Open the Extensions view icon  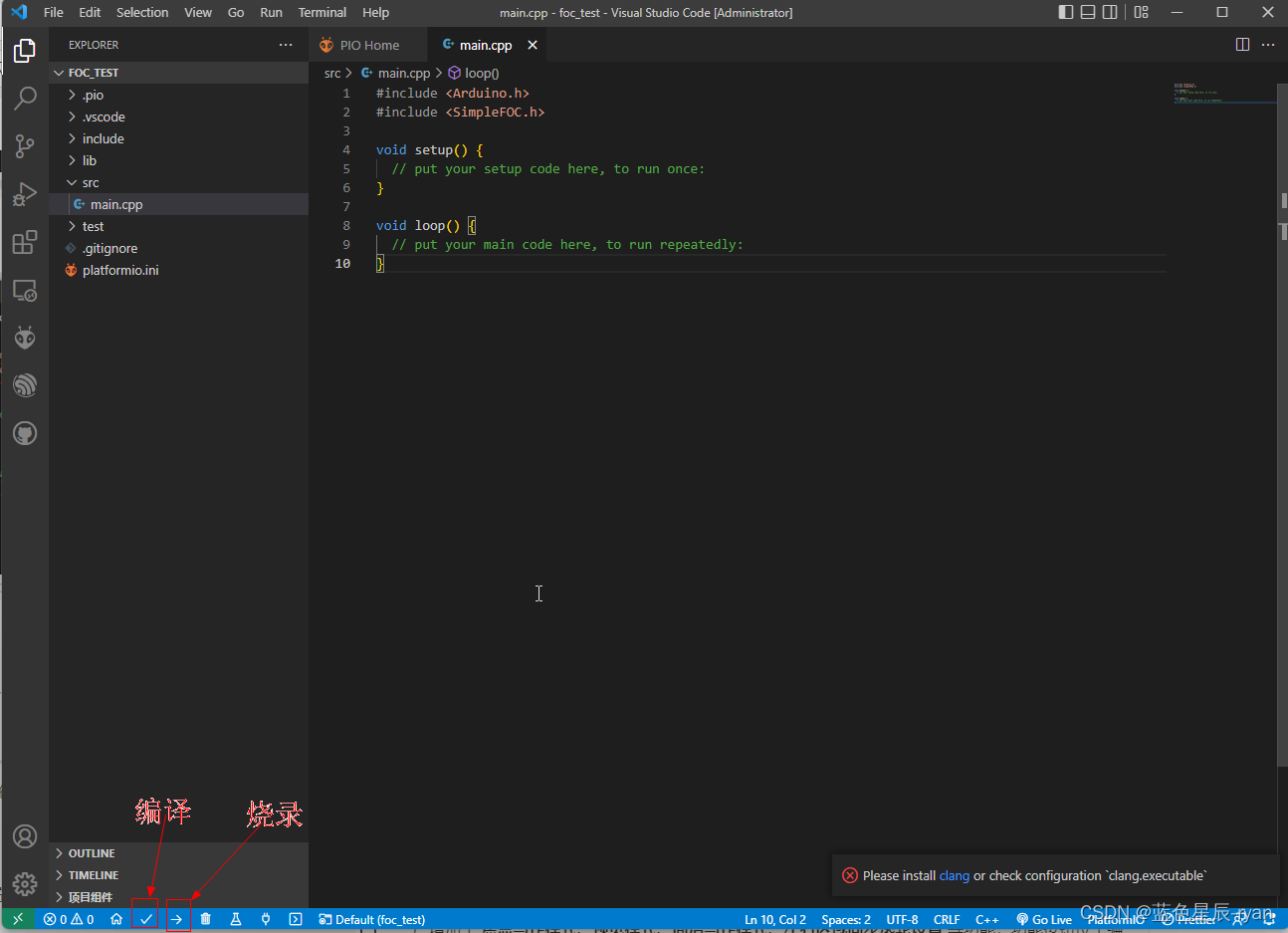tap(25, 242)
